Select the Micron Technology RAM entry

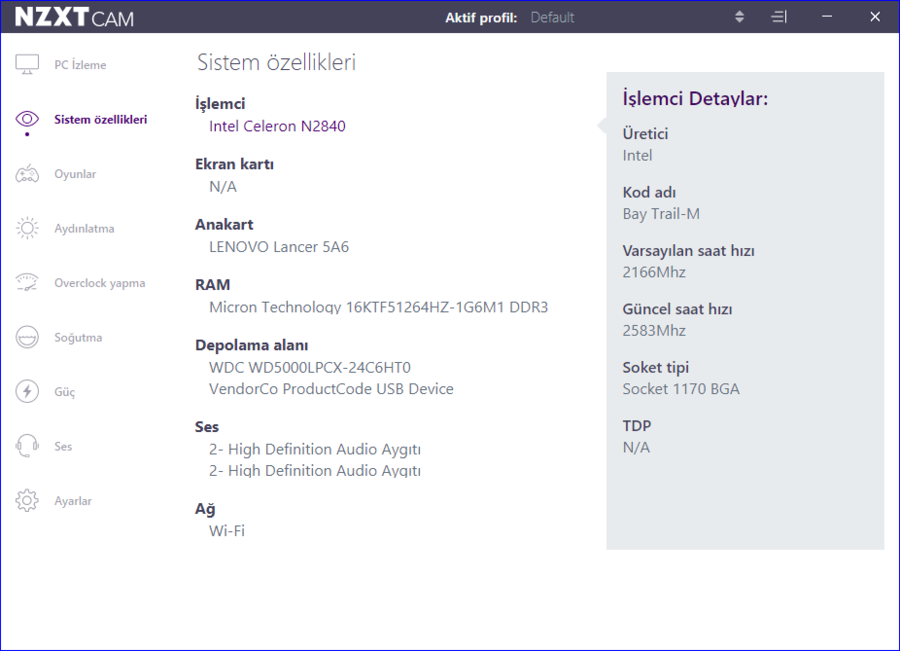378,307
